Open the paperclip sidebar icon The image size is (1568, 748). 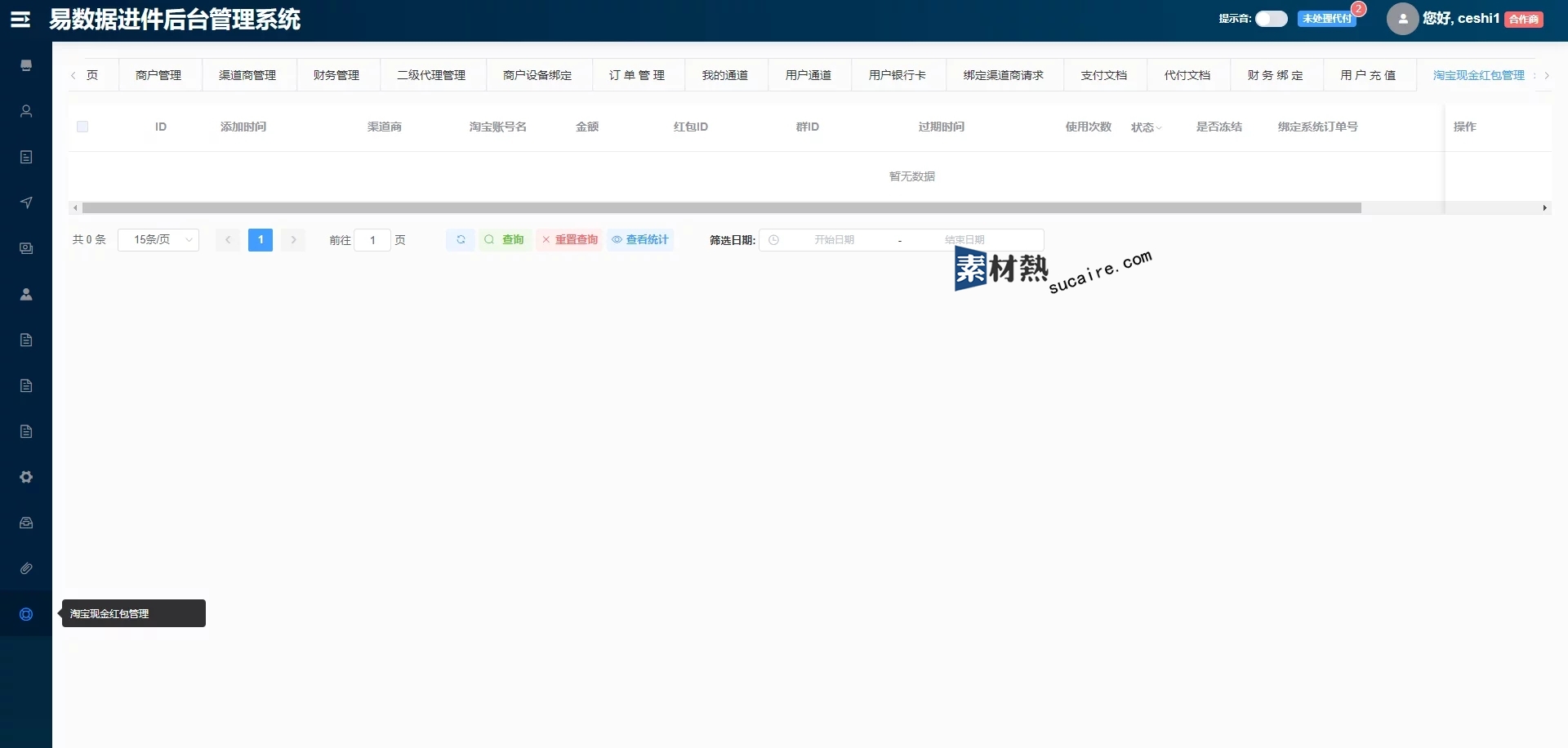click(x=26, y=568)
